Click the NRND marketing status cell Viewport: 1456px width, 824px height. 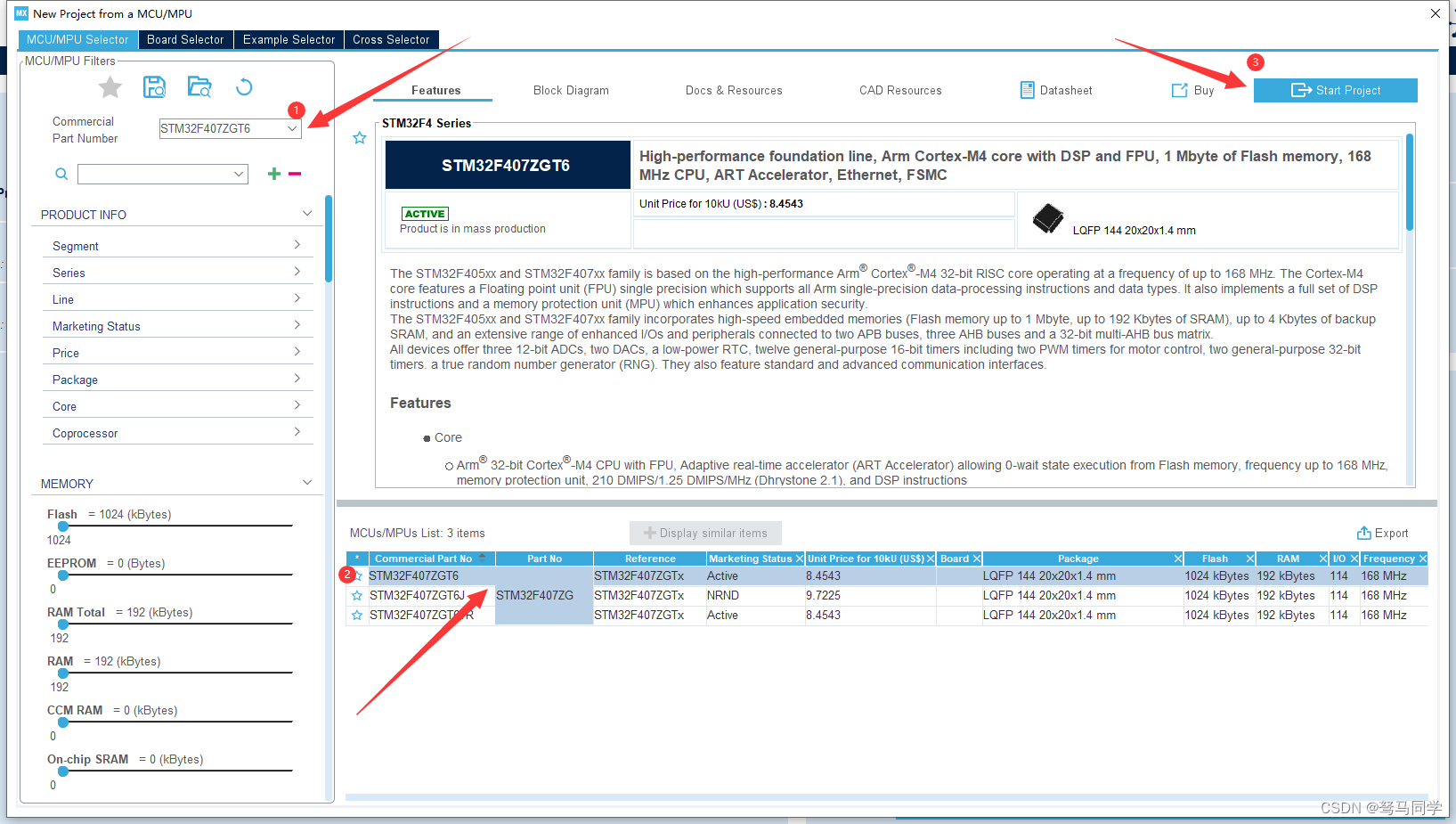pyautogui.click(x=755, y=595)
